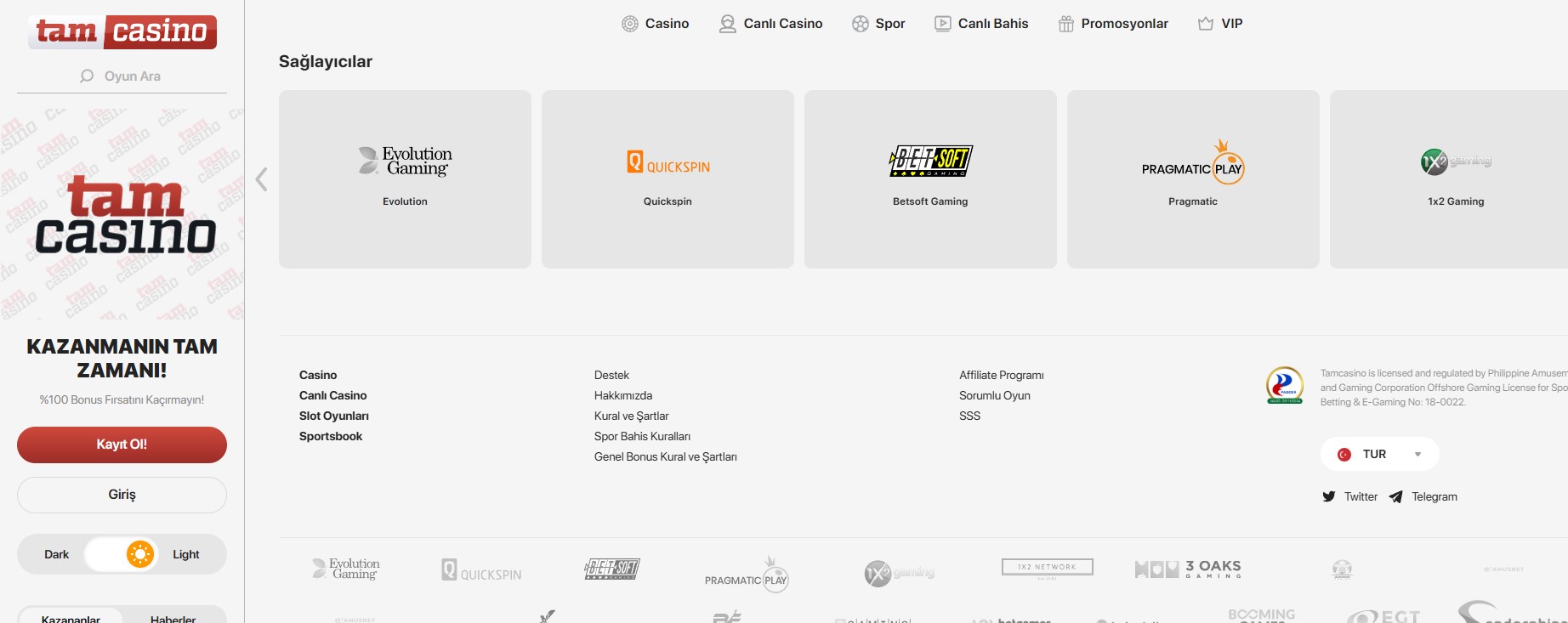Open the Slot Oyunları link
Viewport: 1568px width, 623px height.
[333, 416]
